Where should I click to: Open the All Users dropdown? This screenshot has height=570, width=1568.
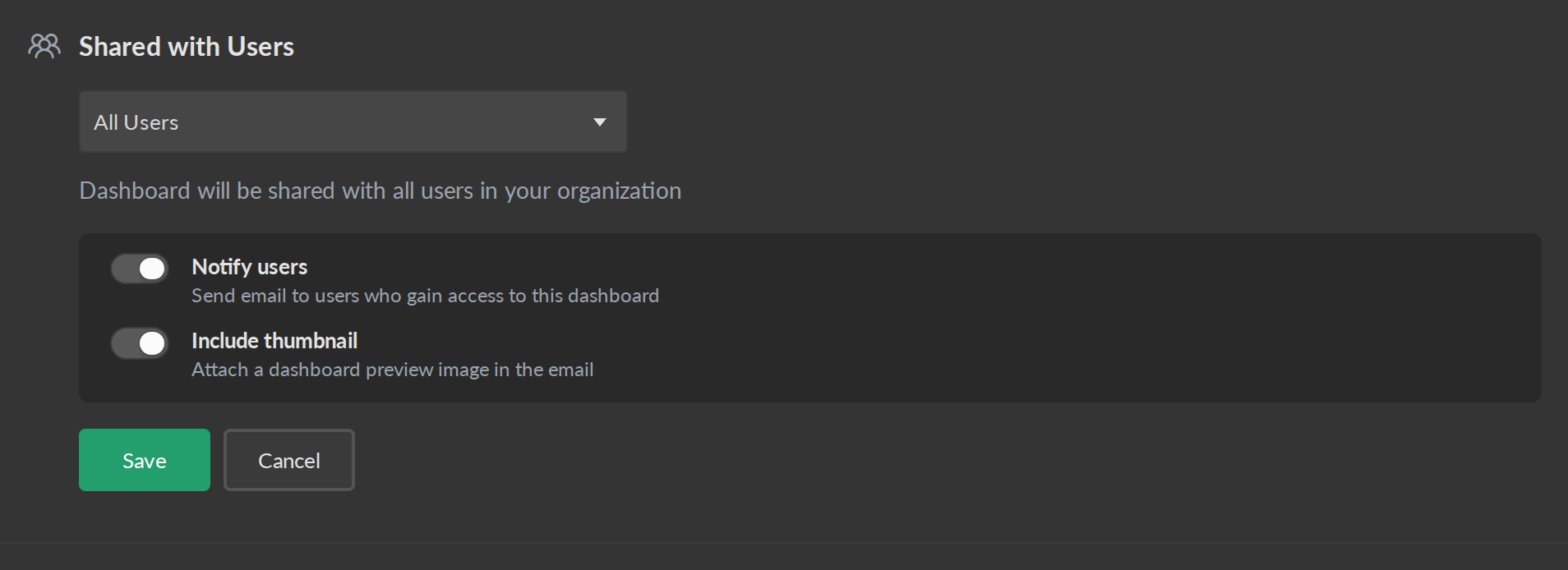coord(353,122)
